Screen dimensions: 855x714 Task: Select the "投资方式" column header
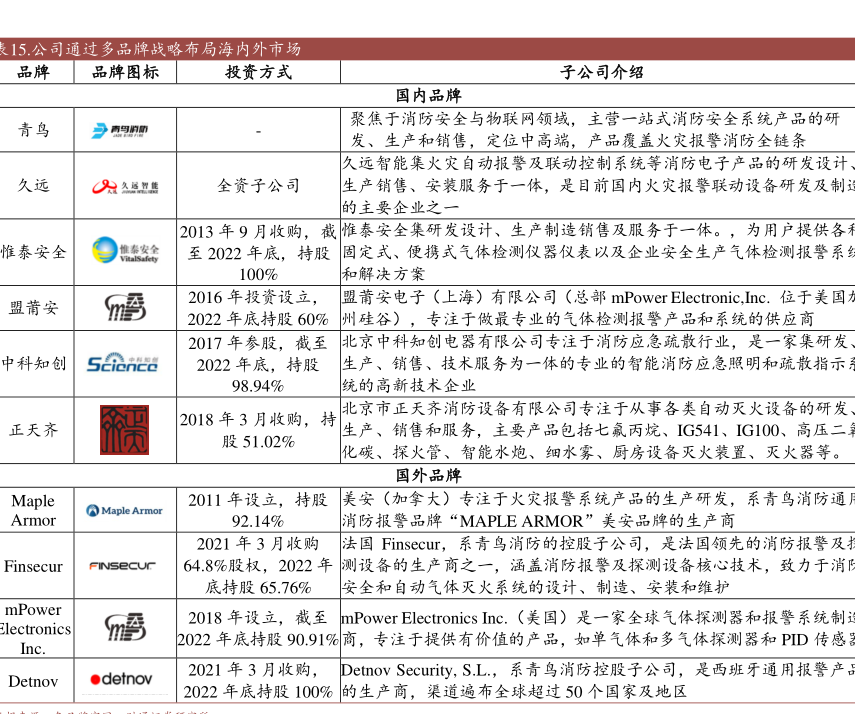coord(258,72)
